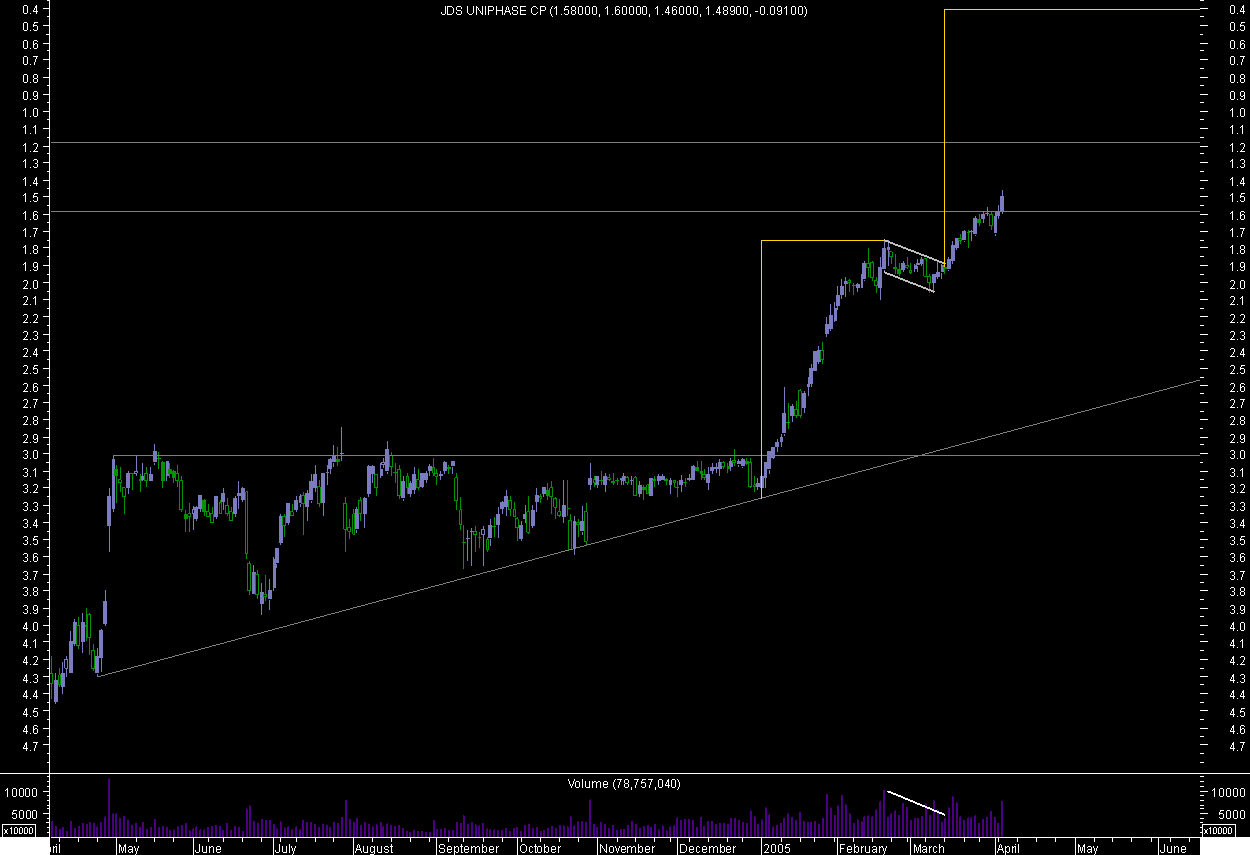Select the November label on time axis
This screenshot has height=855, width=1250.
[626, 848]
